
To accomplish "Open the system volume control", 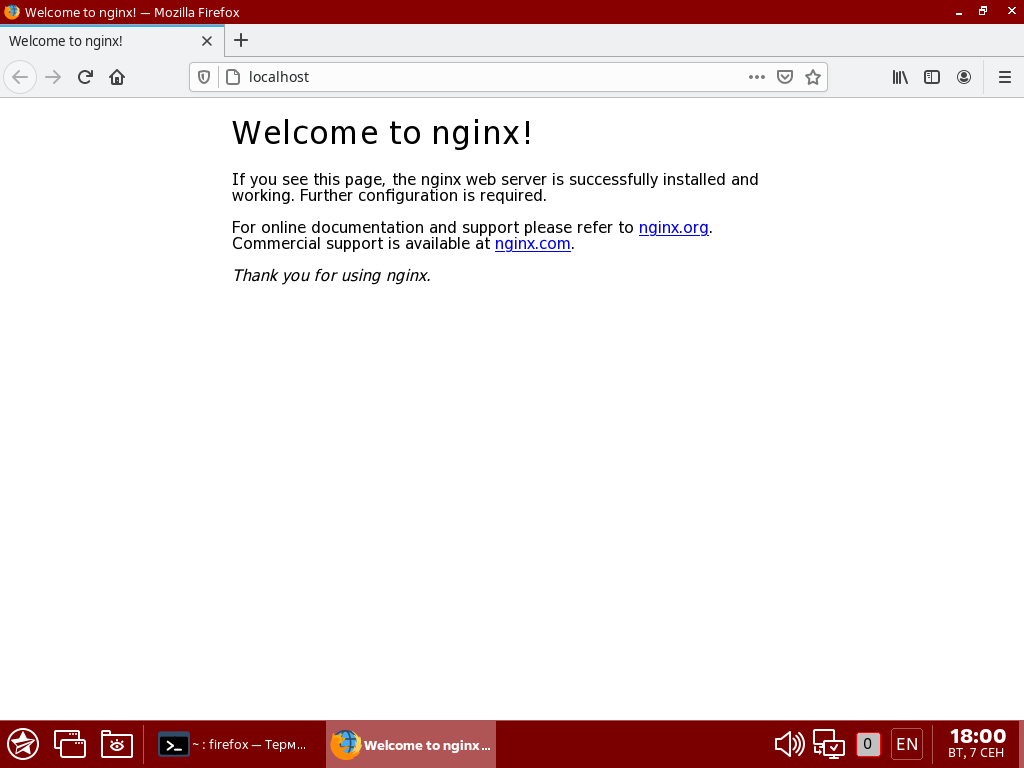I will (789, 744).
